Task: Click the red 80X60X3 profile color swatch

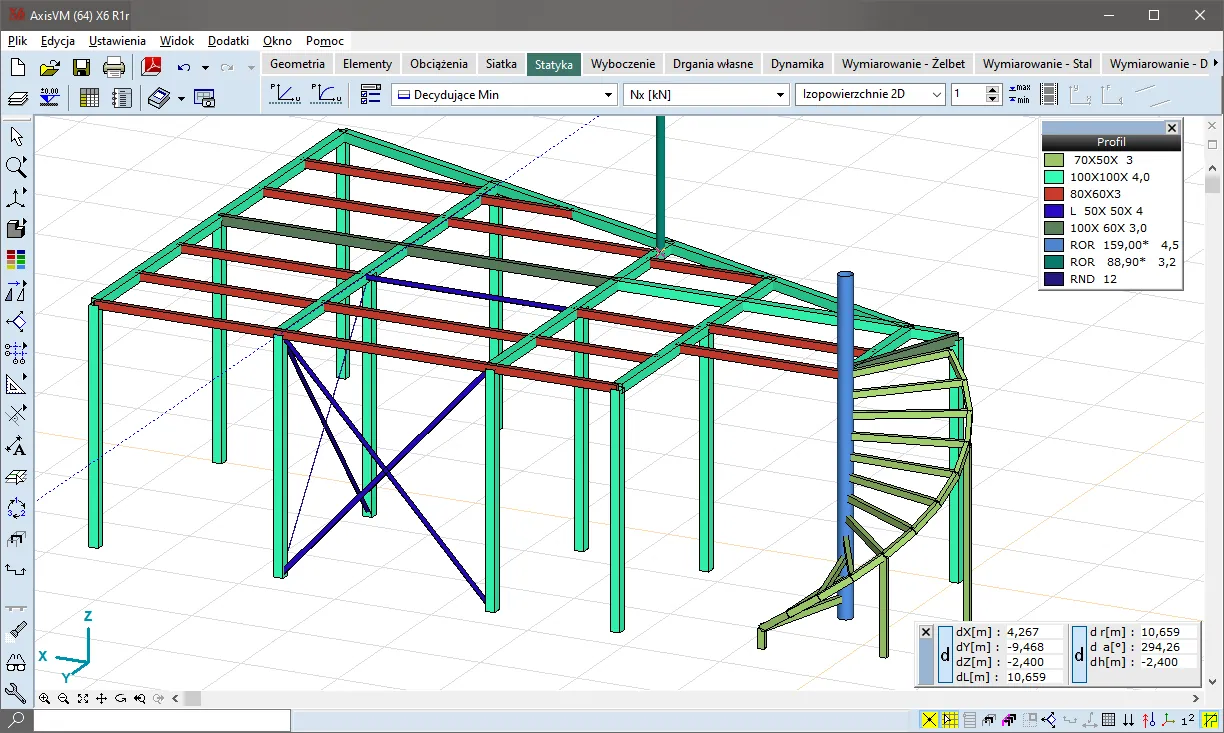Action: click(1053, 194)
